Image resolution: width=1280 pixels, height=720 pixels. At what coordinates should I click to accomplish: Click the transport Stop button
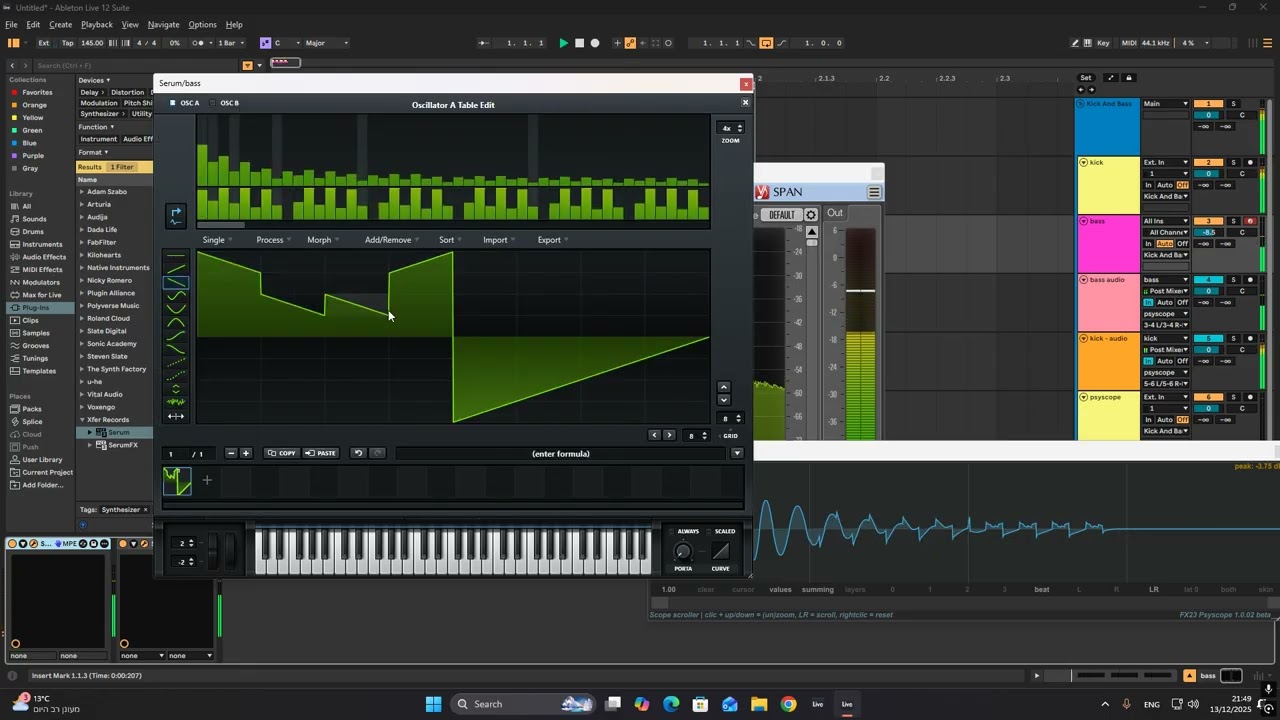click(579, 43)
